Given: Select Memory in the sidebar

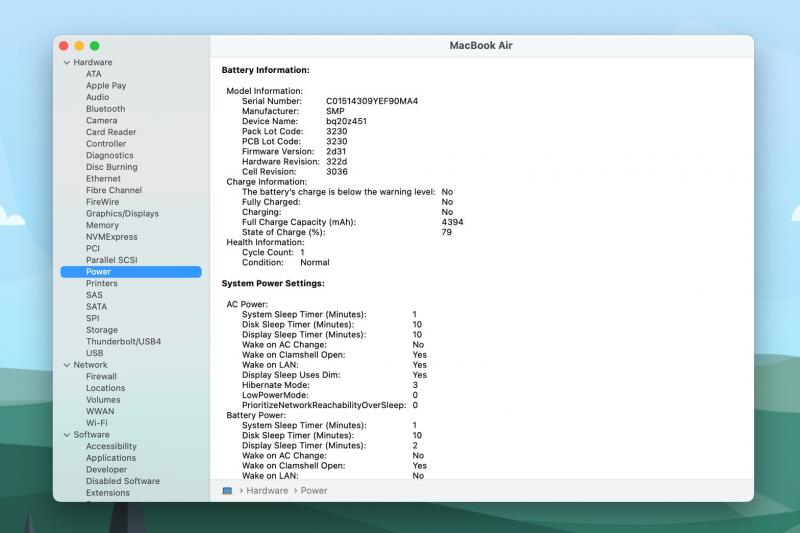Looking at the screenshot, I should click(x=102, y=225).
